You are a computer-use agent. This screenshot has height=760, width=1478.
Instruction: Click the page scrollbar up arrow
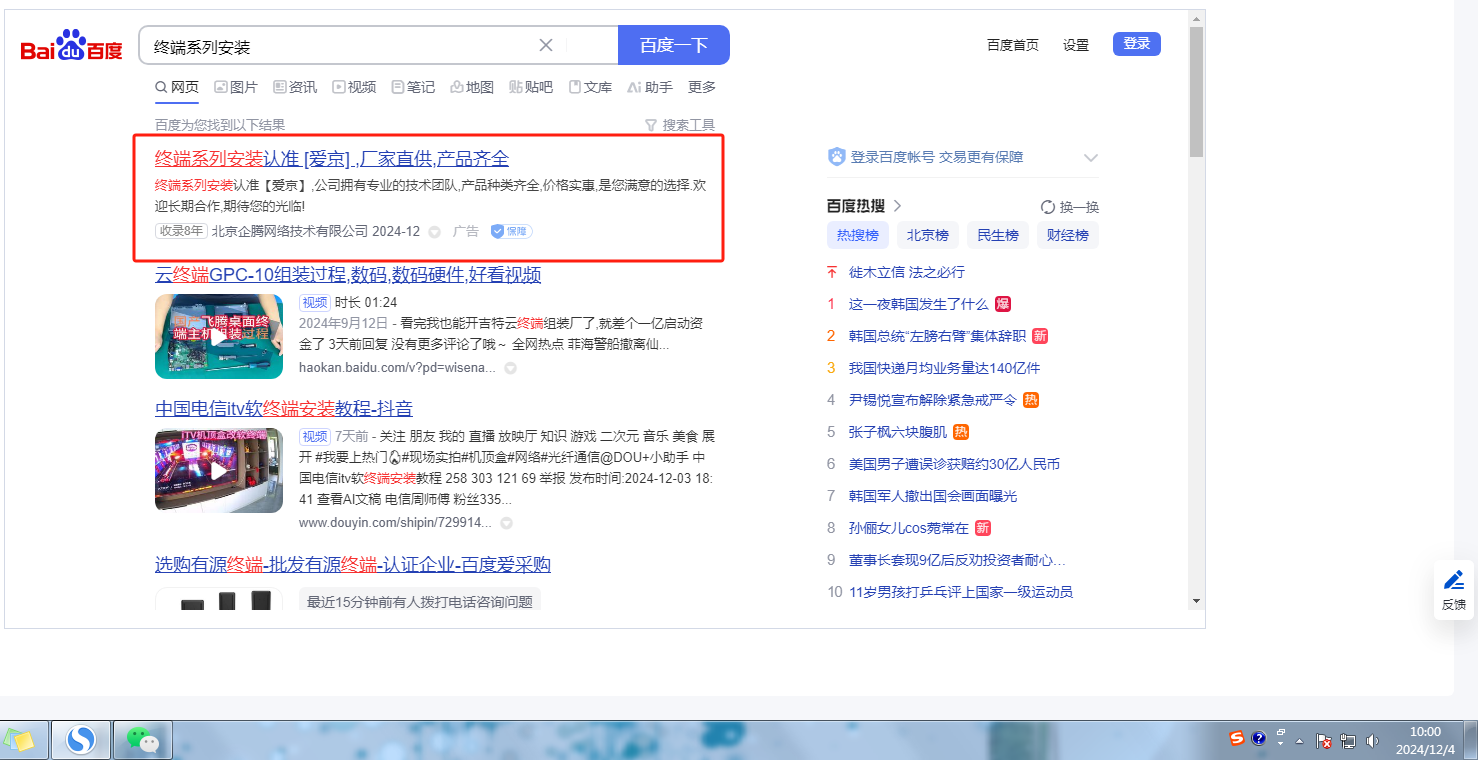tap(1196, 18)
